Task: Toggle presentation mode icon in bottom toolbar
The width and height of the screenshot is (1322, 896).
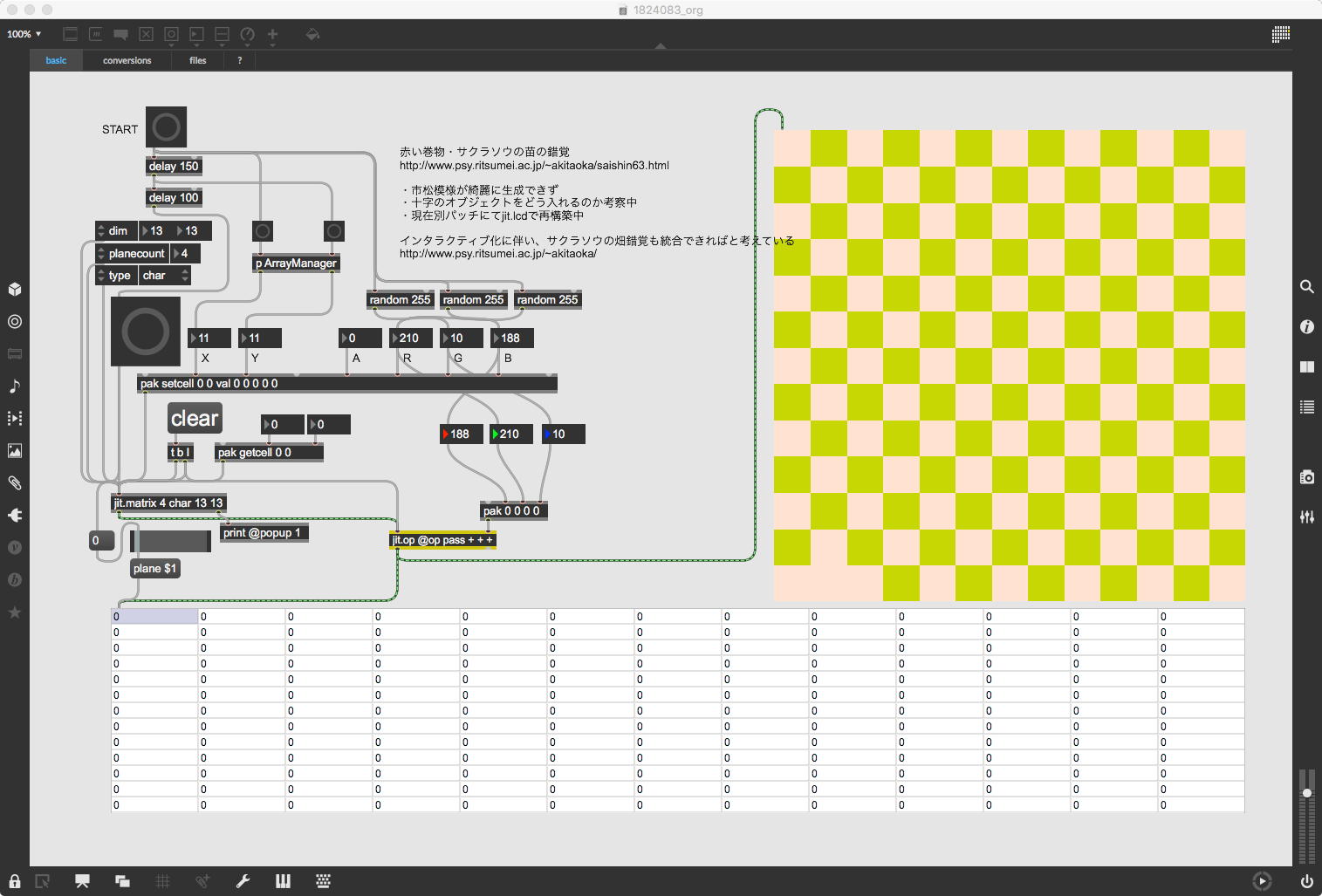Action: tap(82, 881)
